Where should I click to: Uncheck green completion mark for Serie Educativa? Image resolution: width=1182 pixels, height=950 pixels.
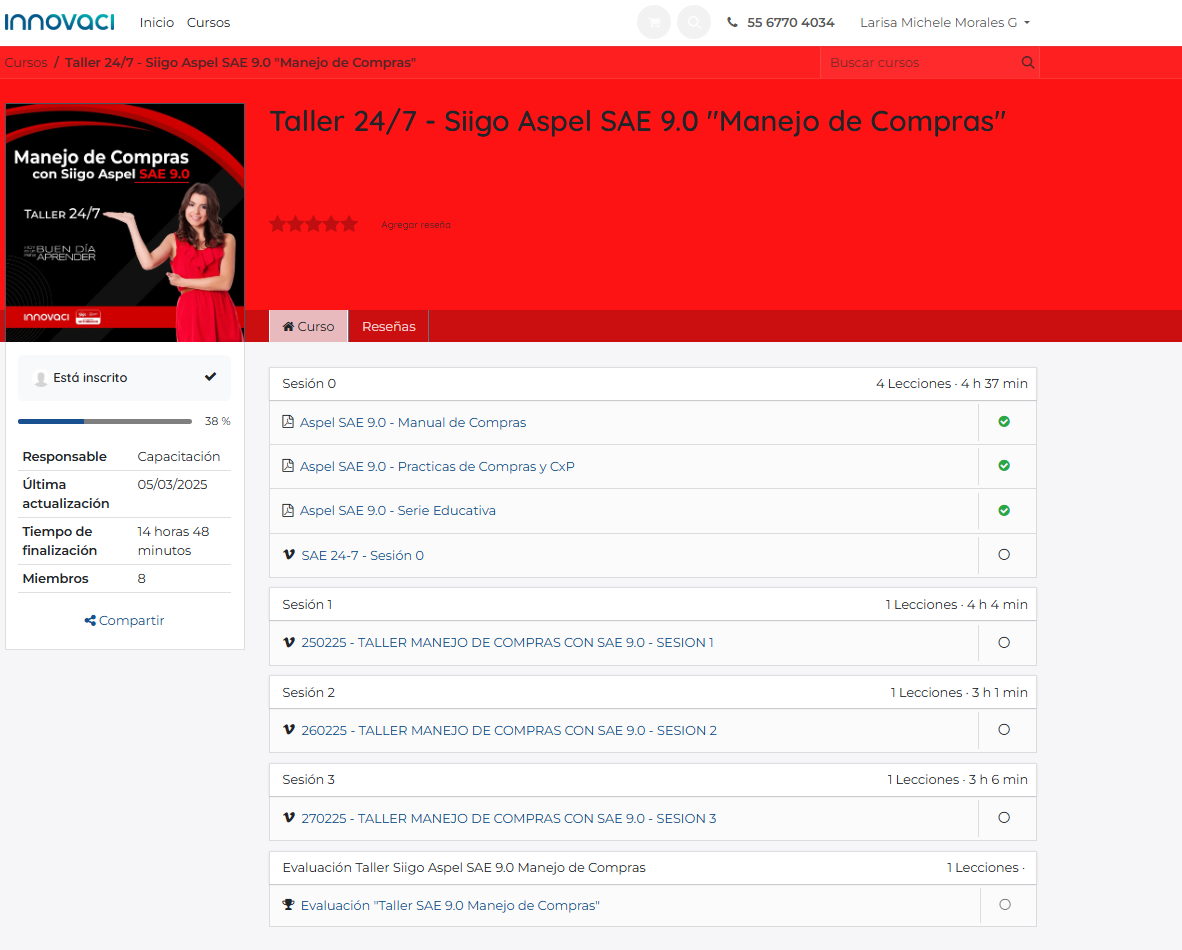pyautogui.click(x=1004, y=510)
